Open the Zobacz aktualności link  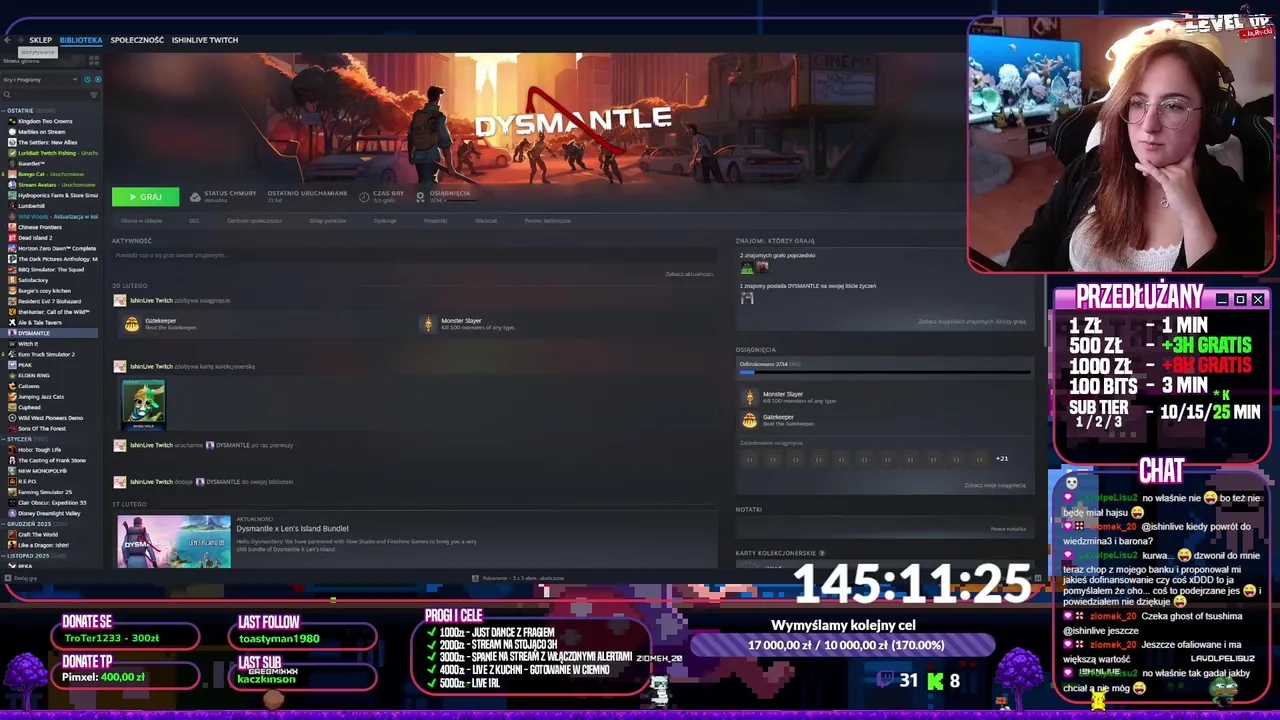pos(689,274)
